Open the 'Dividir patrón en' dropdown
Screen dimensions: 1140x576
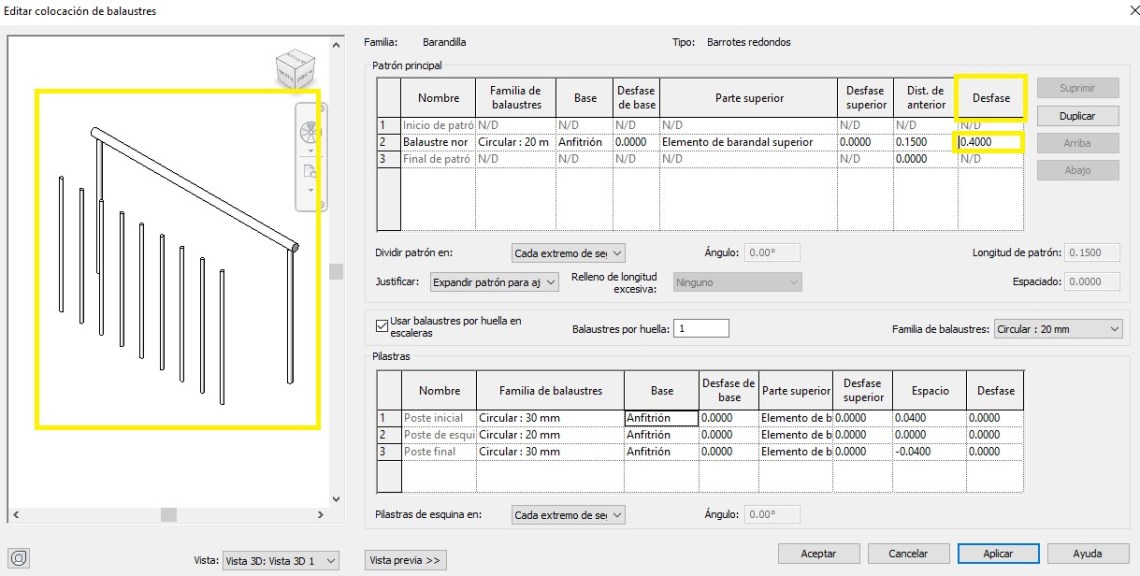tap(568, 253)
